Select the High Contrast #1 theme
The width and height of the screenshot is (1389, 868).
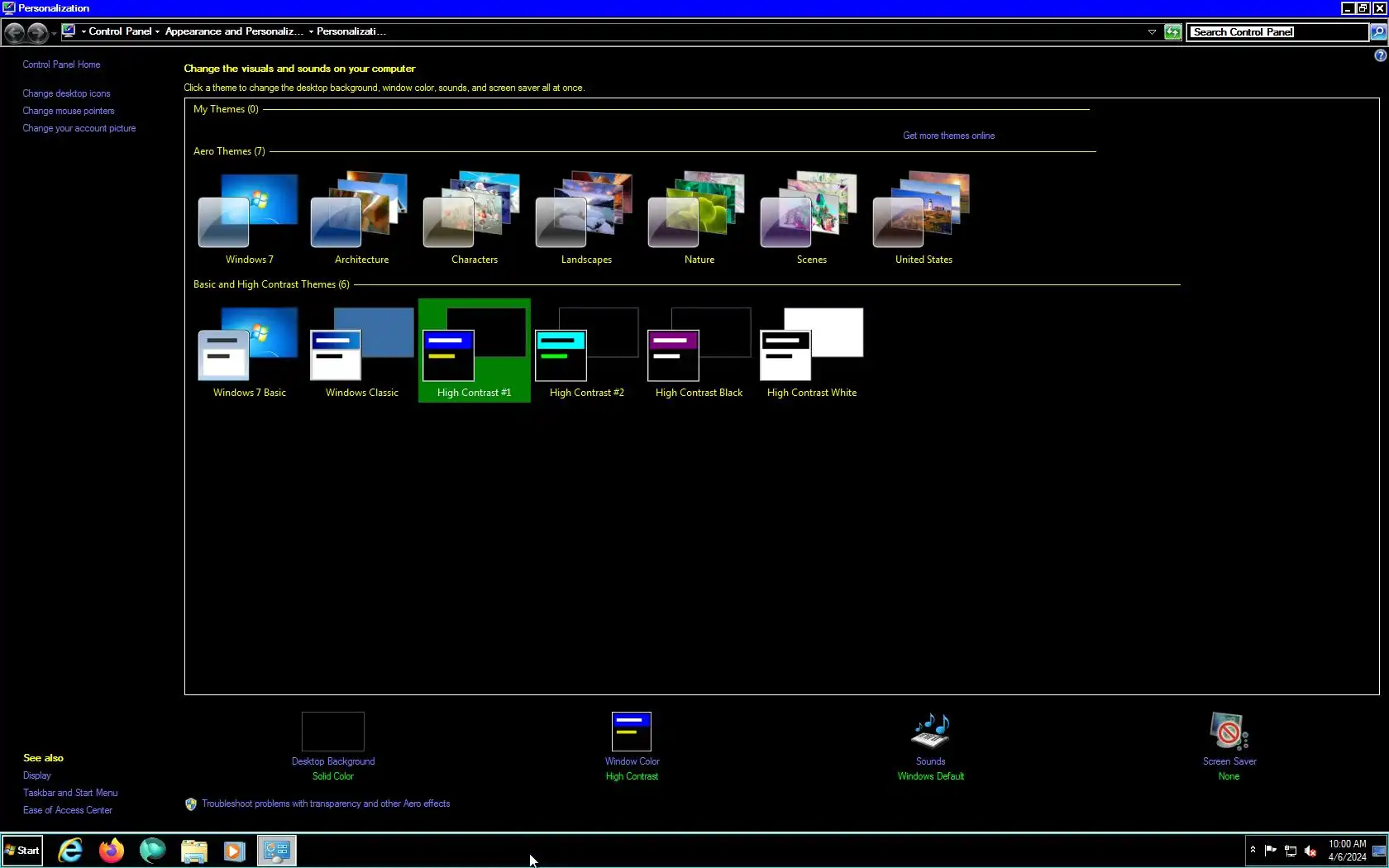pyautogui.click(x=474, y=351)
